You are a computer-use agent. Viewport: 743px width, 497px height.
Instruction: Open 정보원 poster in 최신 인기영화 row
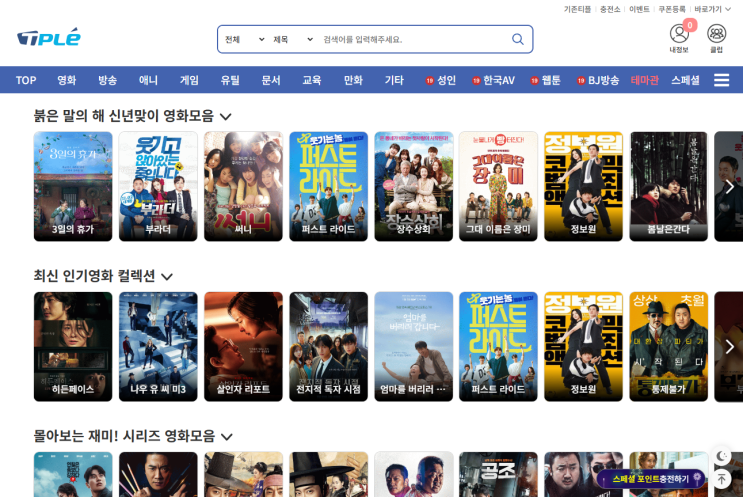[583, 347]
